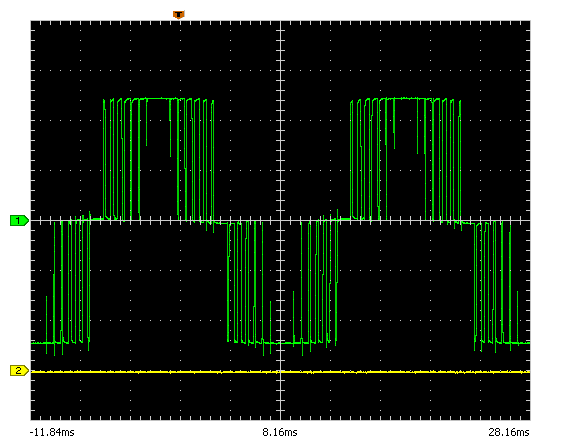Image resolution: width=561 pixels, height=441 pixels.
Task: Click the orange trigger position marker
Action: click(178, 15)
